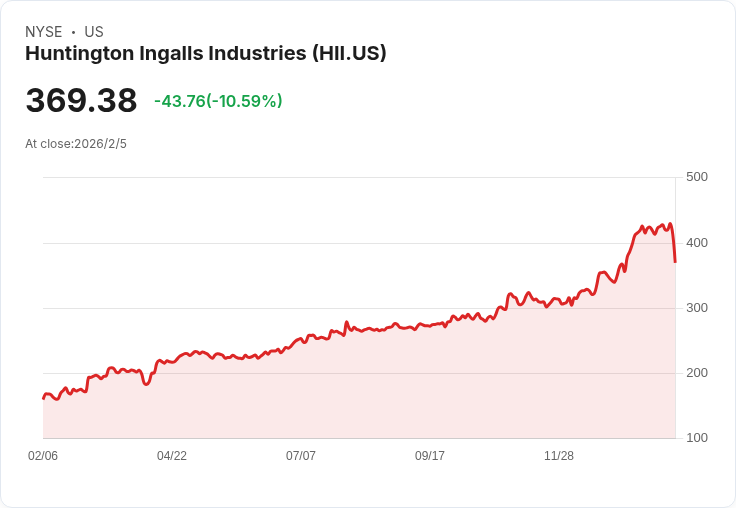Screen dimensions: 736x508
Task: Click the red line above the 07/07 label
Action: (301, 339)
